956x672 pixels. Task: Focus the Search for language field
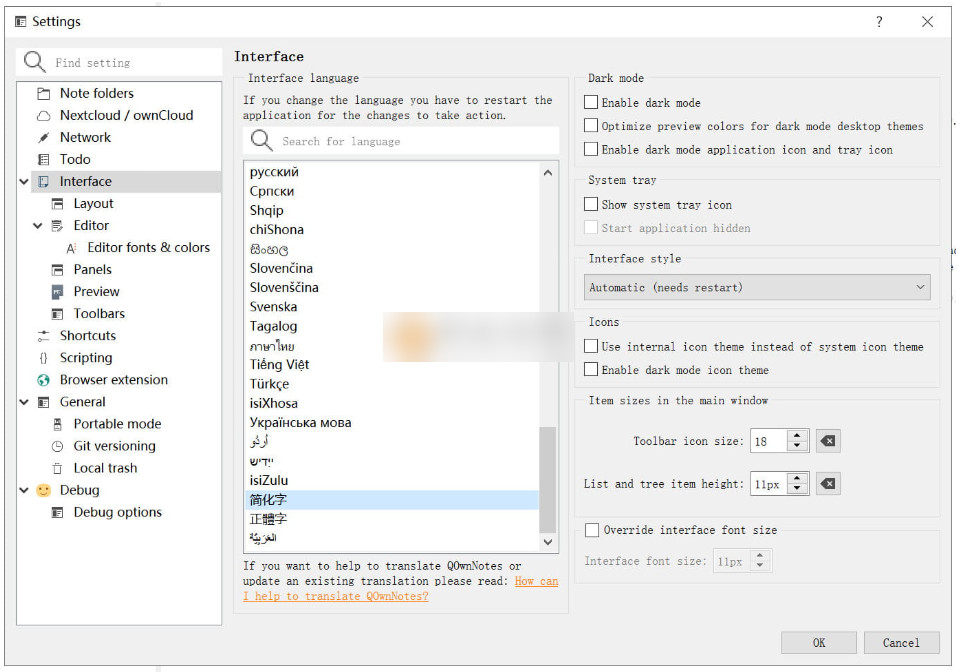pos(401,141)
